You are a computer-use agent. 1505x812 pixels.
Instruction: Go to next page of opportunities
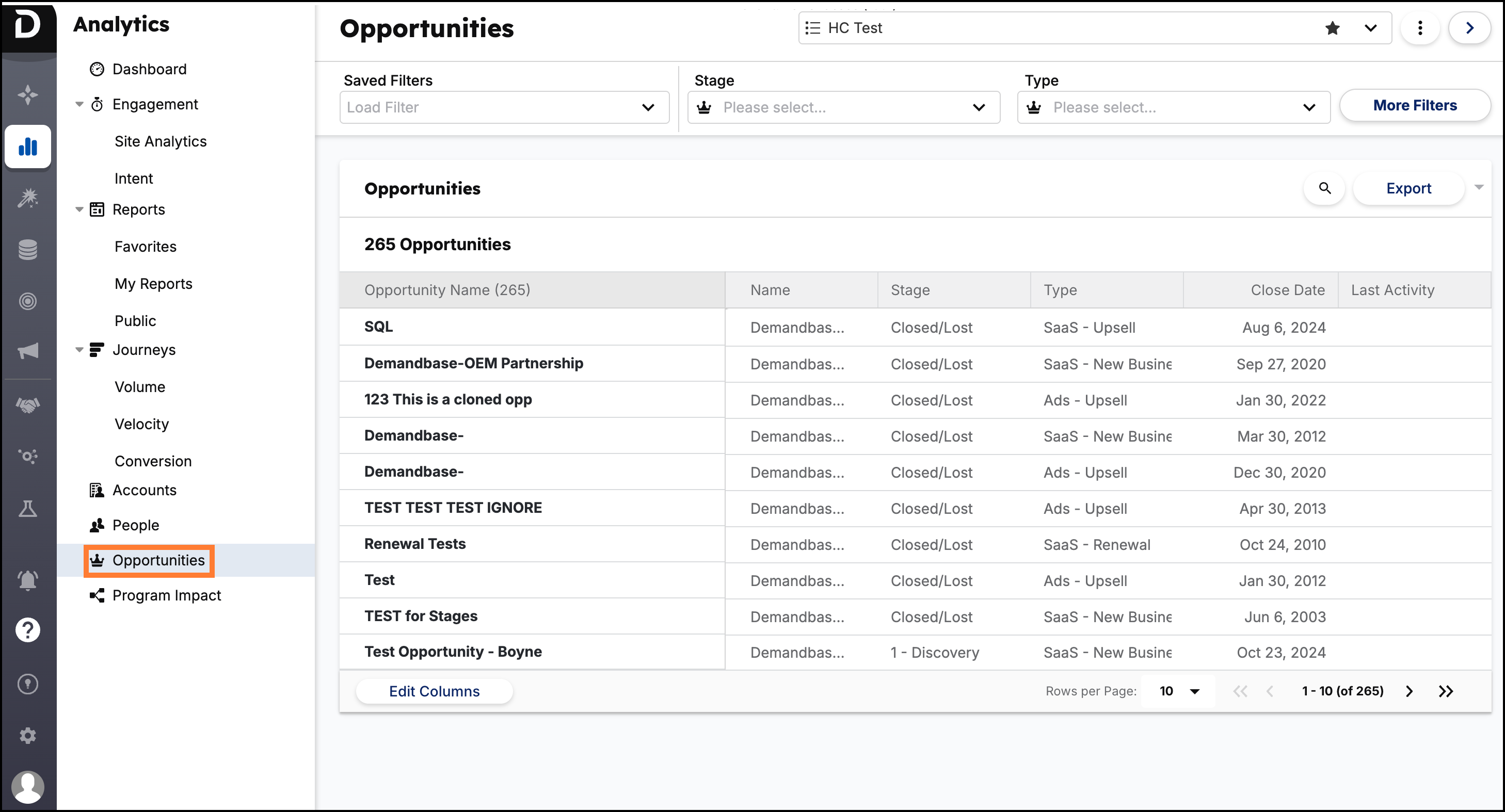(1409, 691)
